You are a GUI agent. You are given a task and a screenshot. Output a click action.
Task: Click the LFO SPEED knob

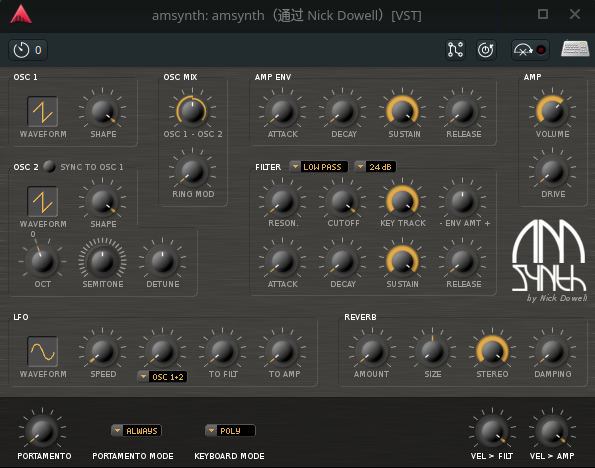click(x=102, y=351)
